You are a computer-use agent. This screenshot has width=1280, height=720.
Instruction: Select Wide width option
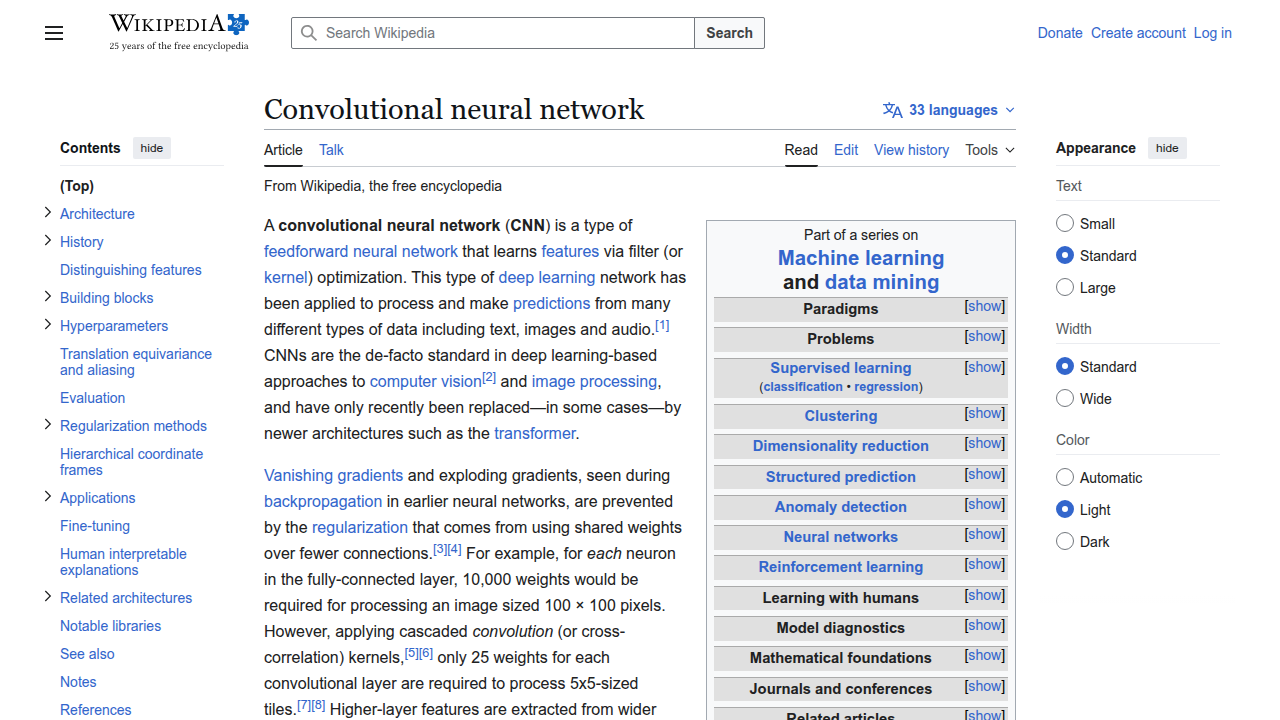[x=1065, y=399]
